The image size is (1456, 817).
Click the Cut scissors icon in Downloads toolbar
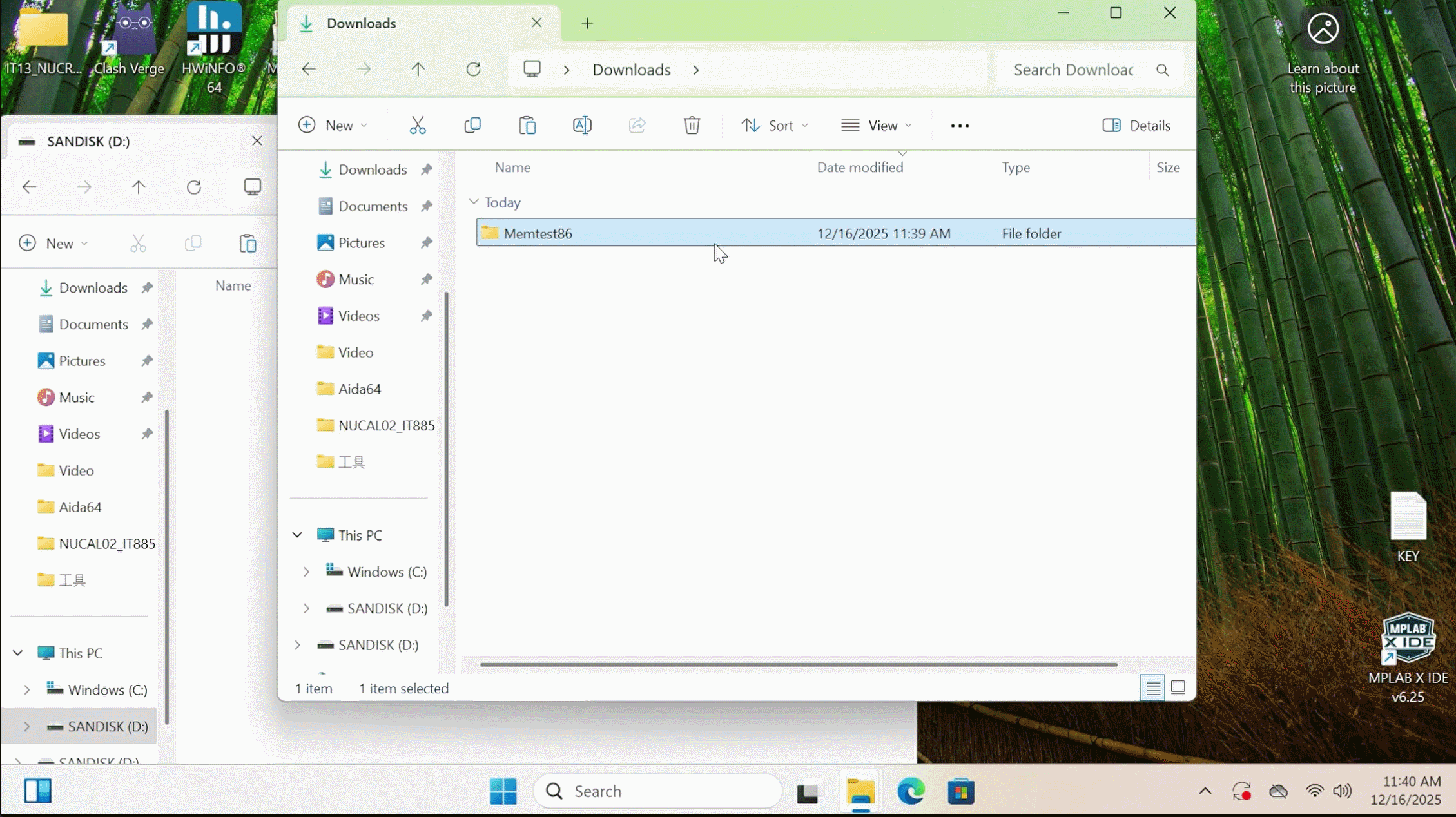417,125
